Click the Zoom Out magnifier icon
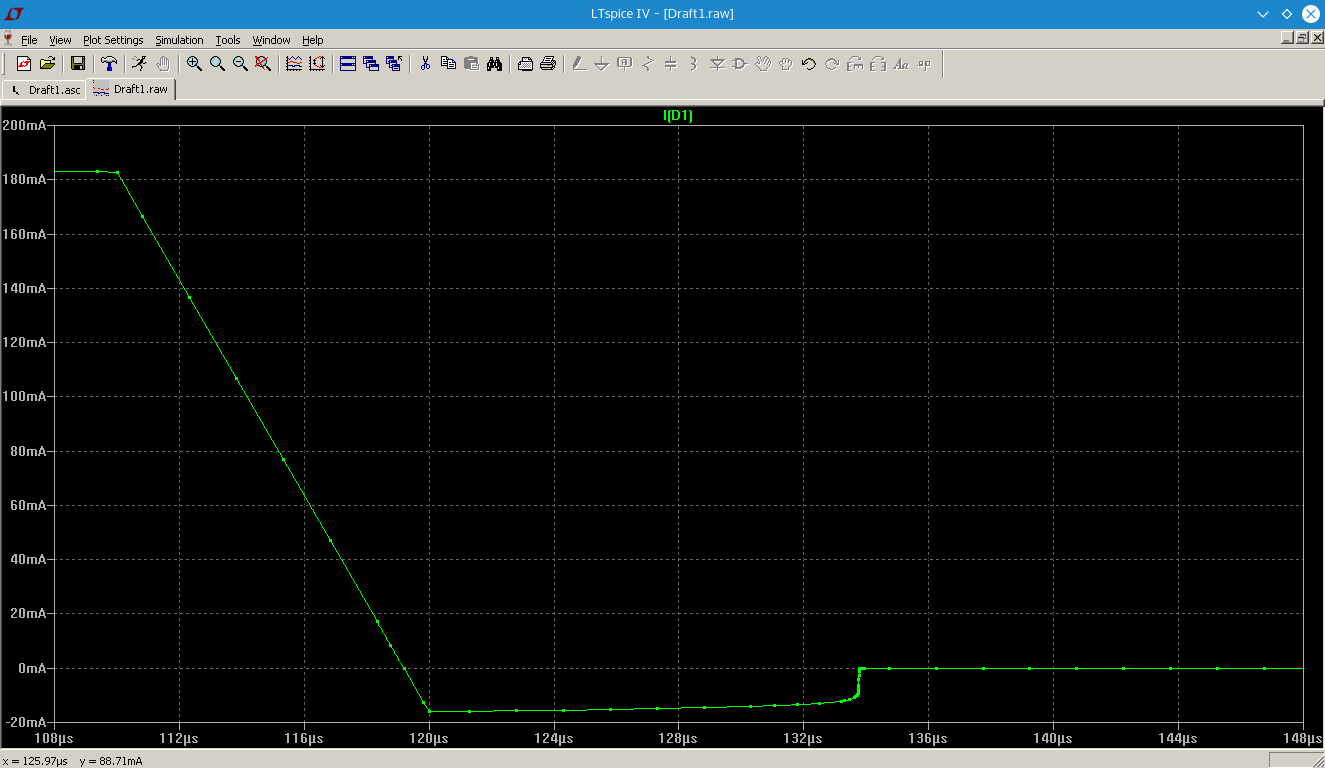Viewport: 1325px width, 768px height. point(240,64)
